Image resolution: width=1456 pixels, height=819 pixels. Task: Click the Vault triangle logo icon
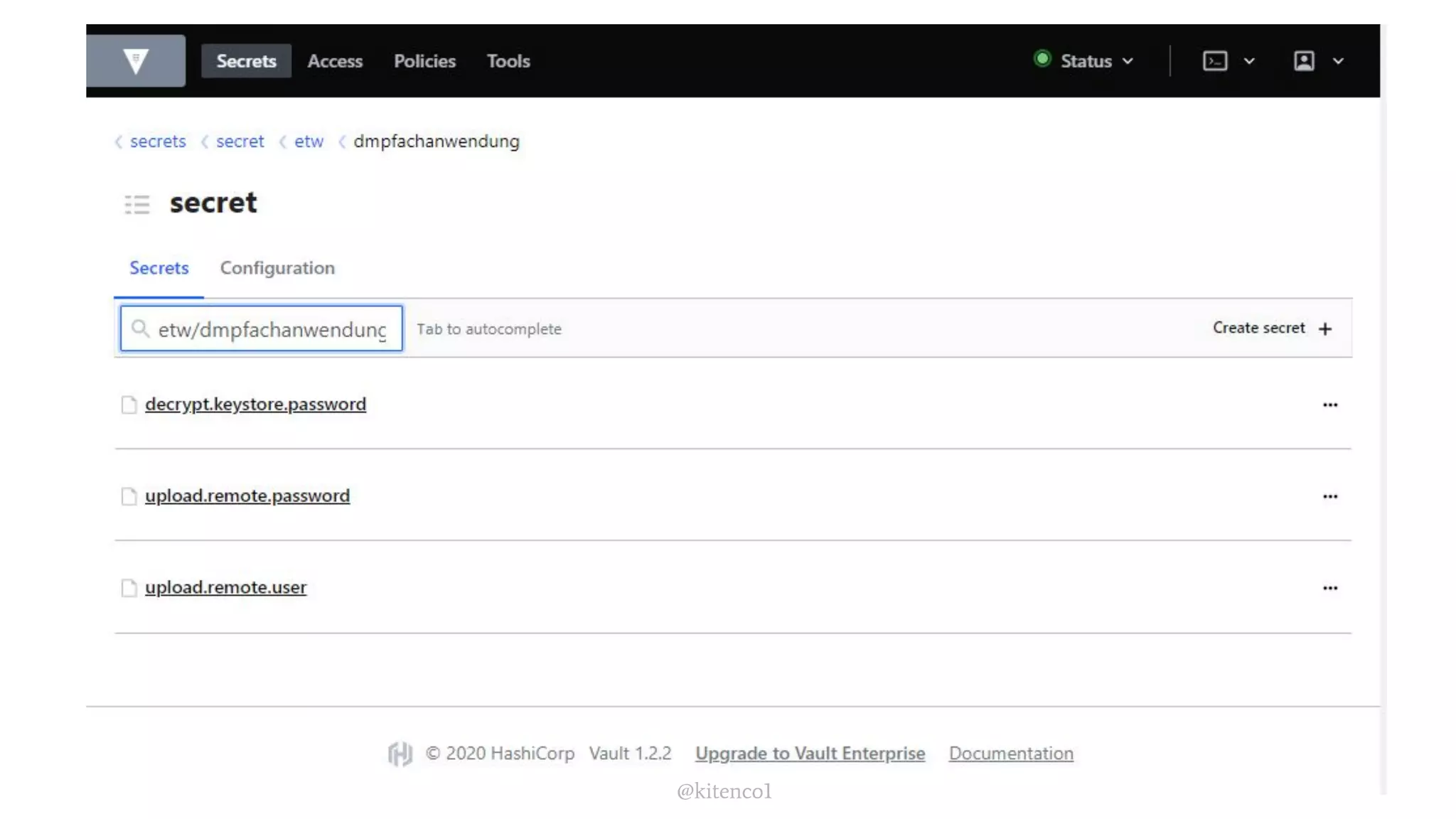coord(135,61)
